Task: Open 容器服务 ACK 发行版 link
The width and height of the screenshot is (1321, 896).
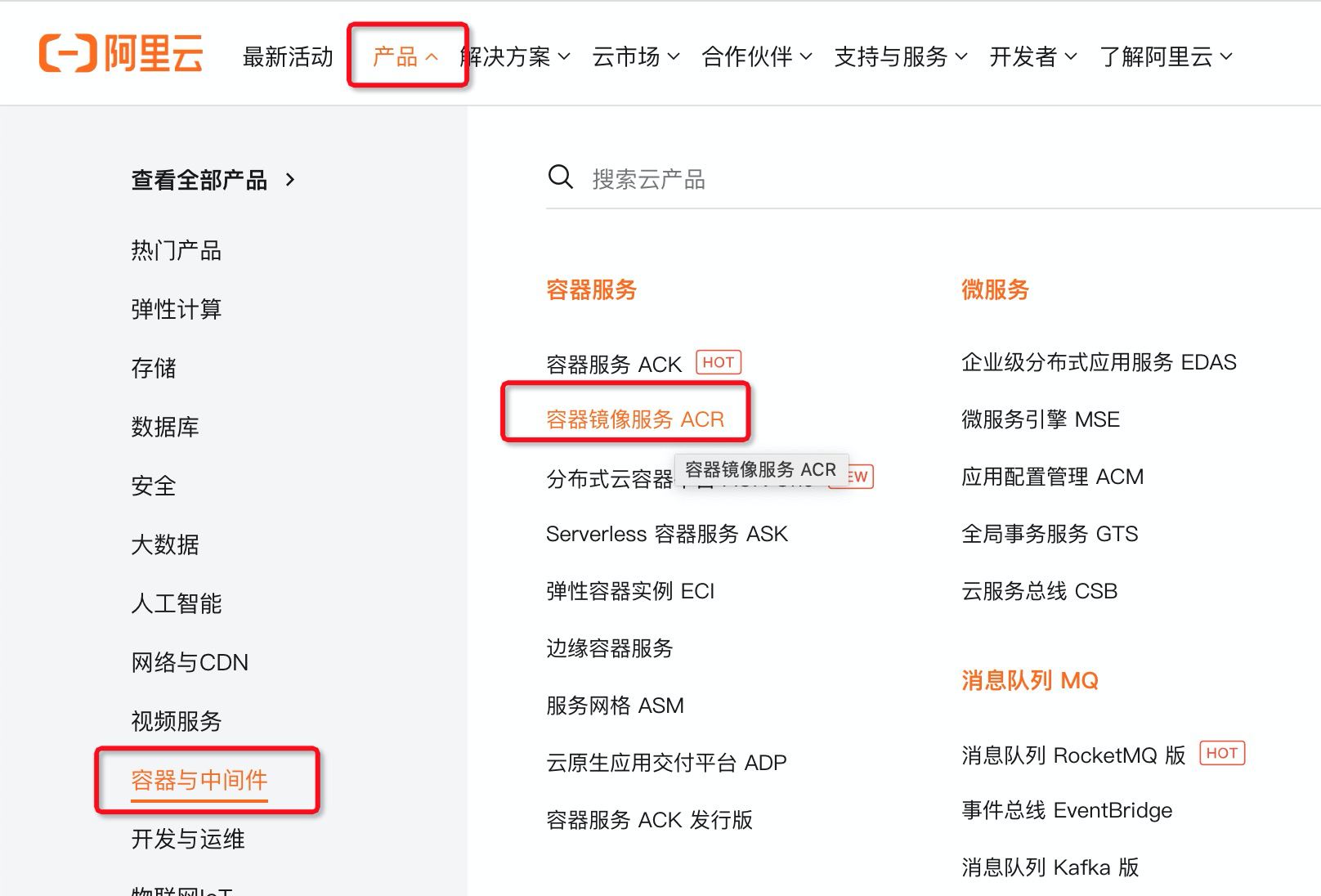Action: 649,820
